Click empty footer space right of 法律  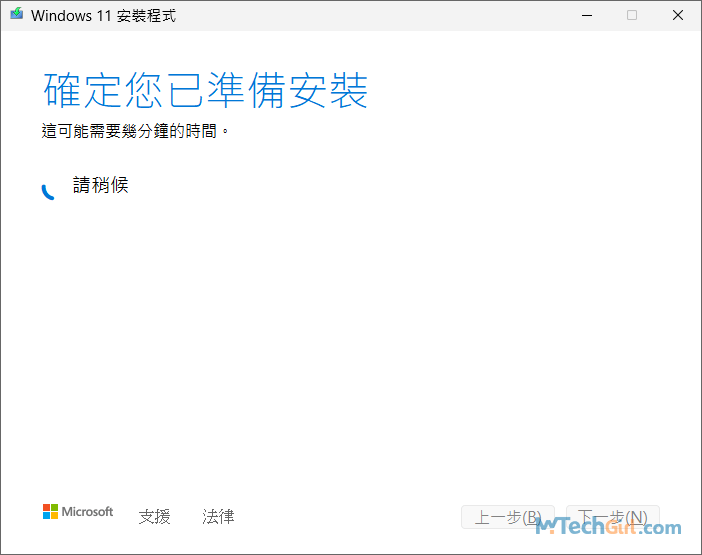pos(340,517)
